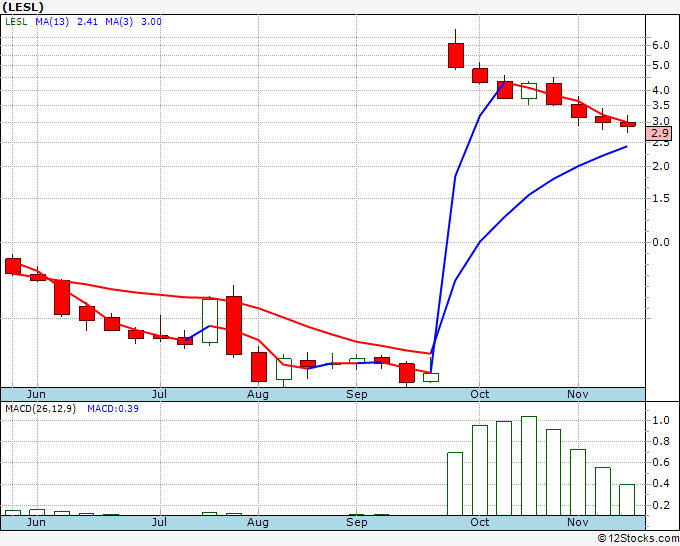Click the last MACD histogram bar near 0.4
680x546 pixels.
pyautogui.click(x=627, y=500)
